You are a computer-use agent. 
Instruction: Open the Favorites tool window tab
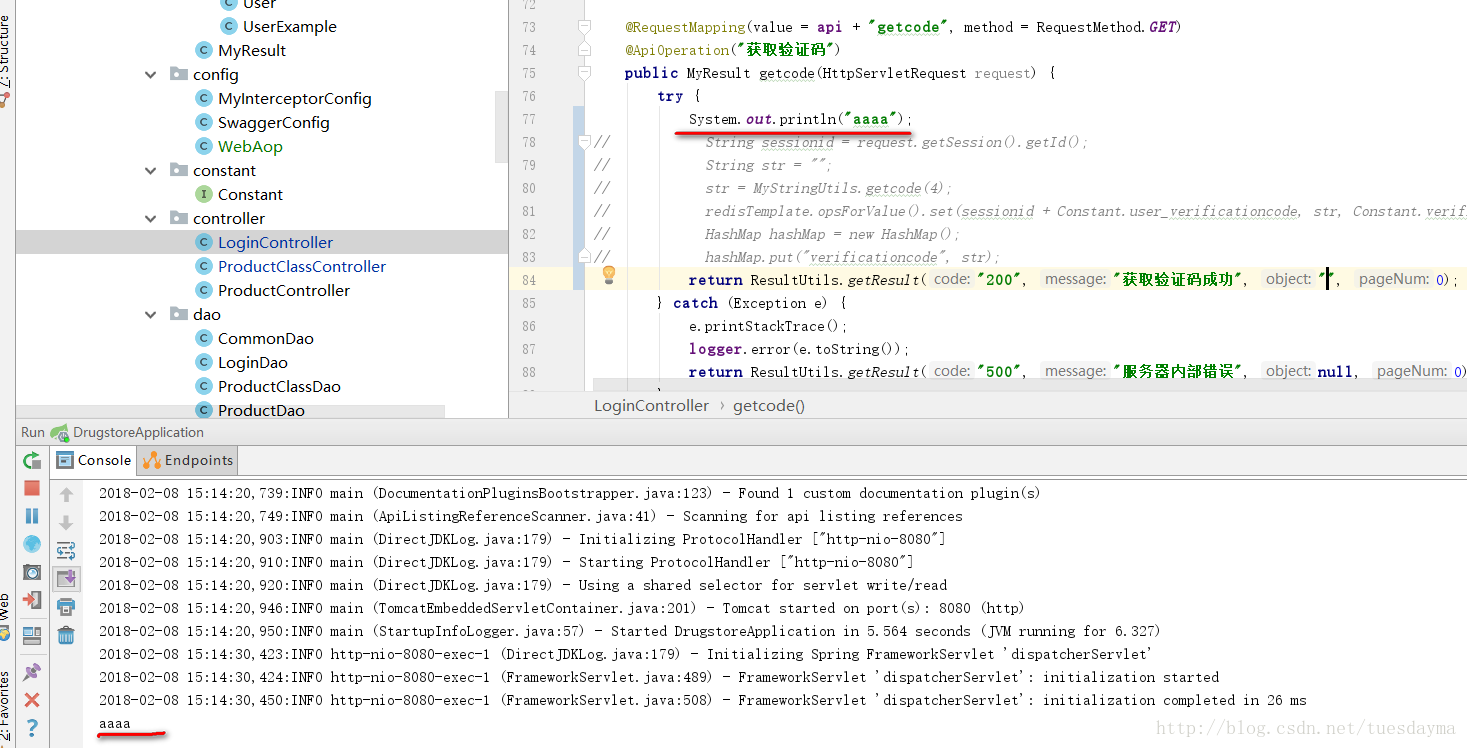pos(6,707)
